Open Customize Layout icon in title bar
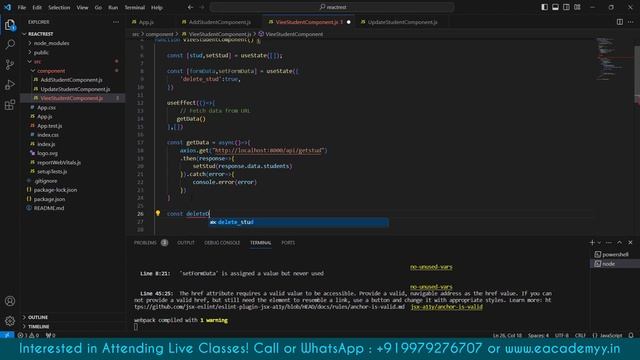 tap(577, 7)
